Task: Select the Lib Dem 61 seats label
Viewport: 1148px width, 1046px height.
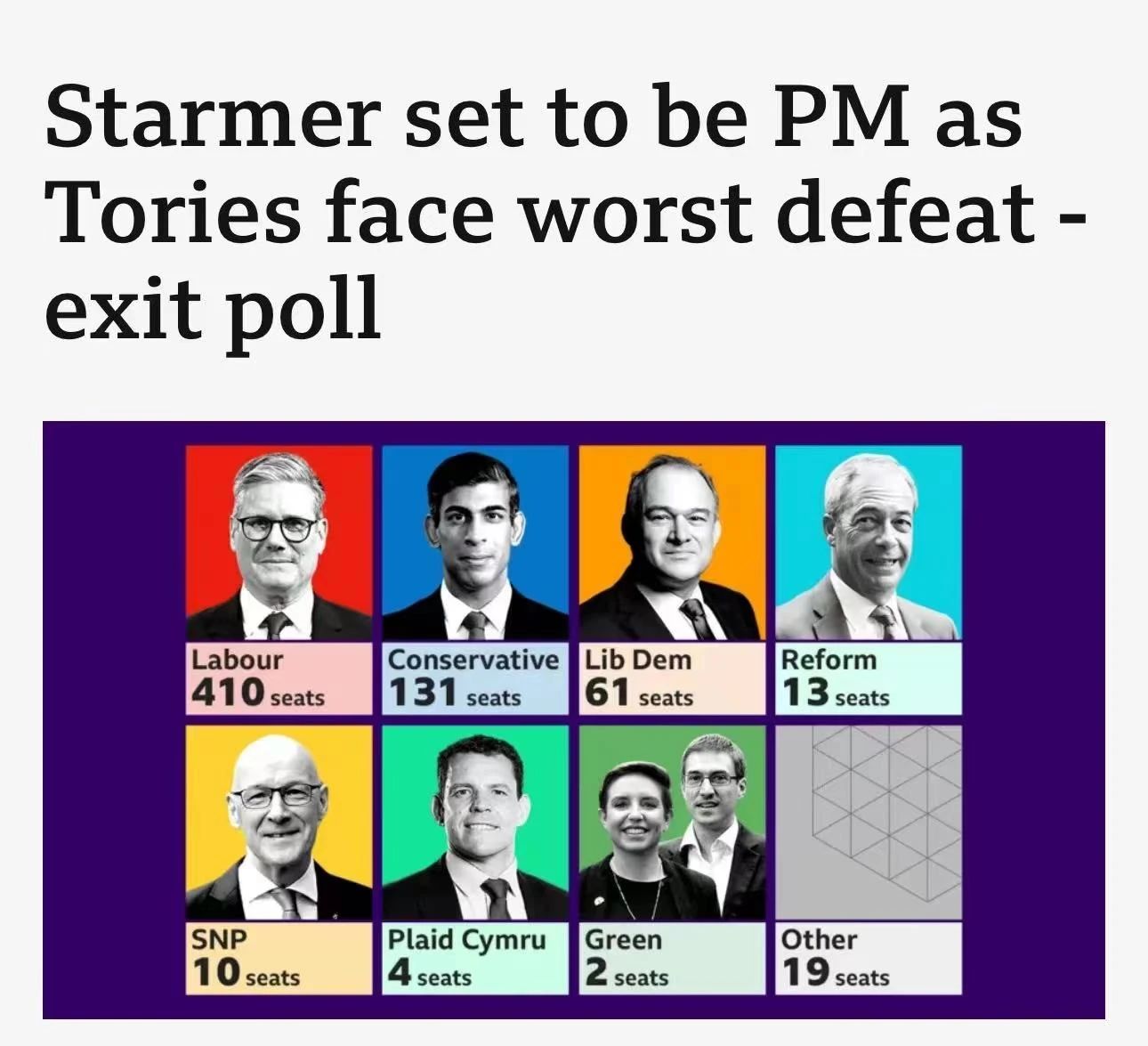Action: [x=672, y=678]
